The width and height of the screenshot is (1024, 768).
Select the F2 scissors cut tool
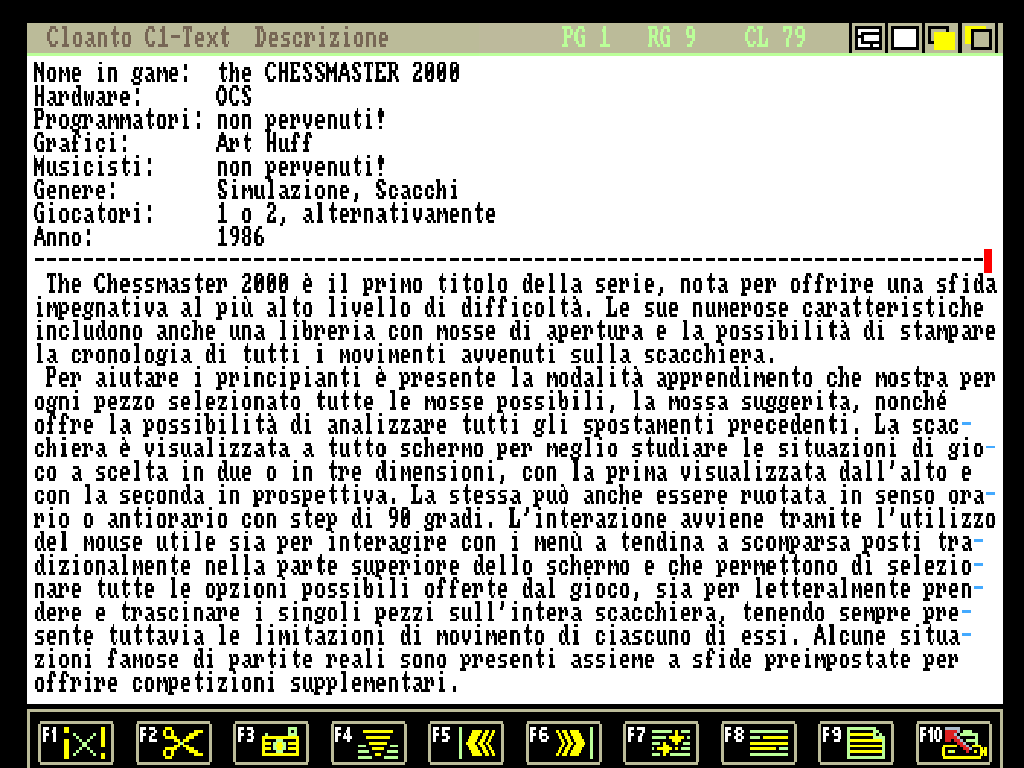[x=173, y=743]
